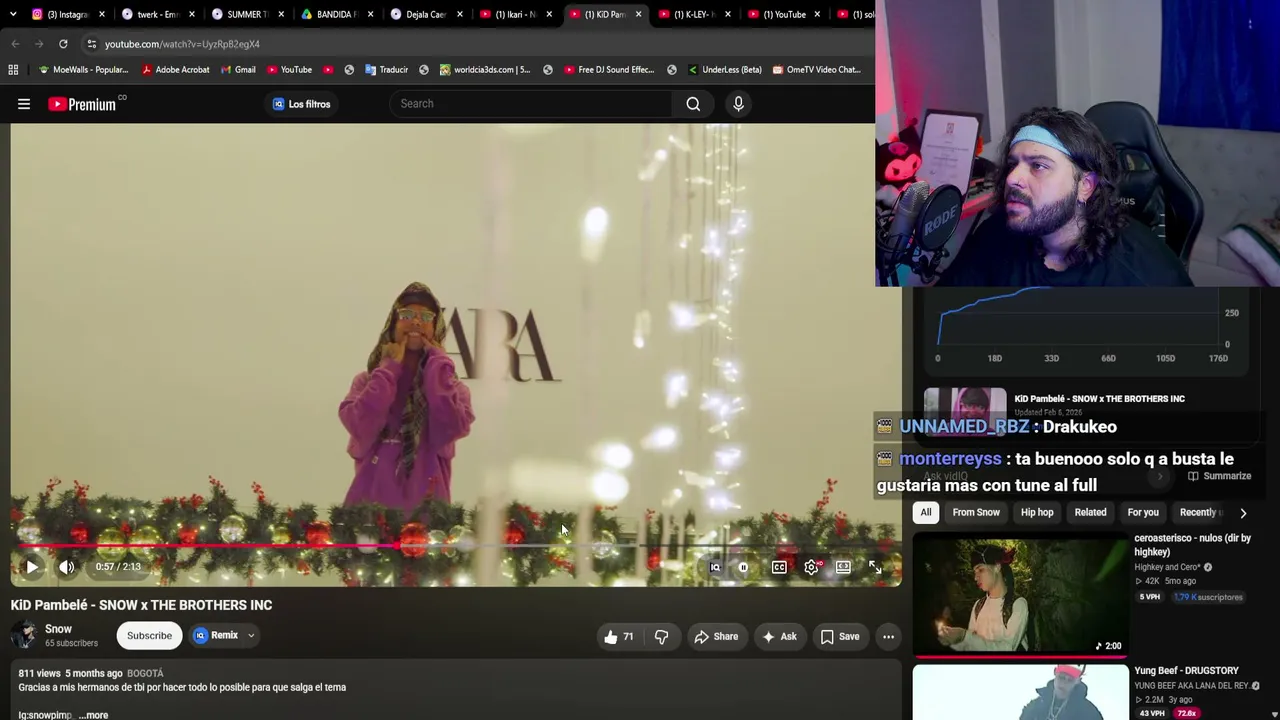Image resolution: width=1280 pixels, height=720 pixels.
Task: Open the MoeWalls bookmark
Action: coord(83,70)
